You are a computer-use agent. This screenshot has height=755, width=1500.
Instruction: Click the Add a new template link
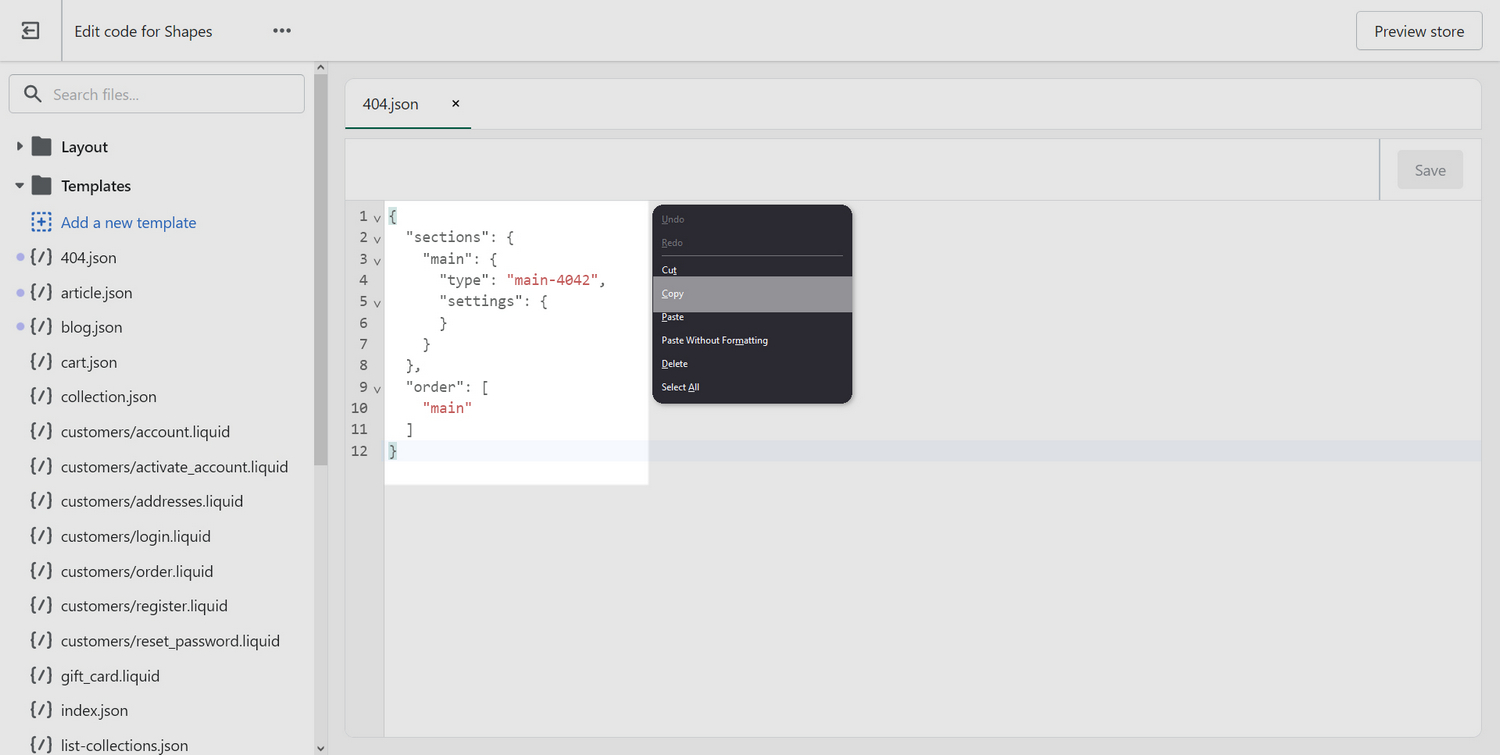point(128,222)
